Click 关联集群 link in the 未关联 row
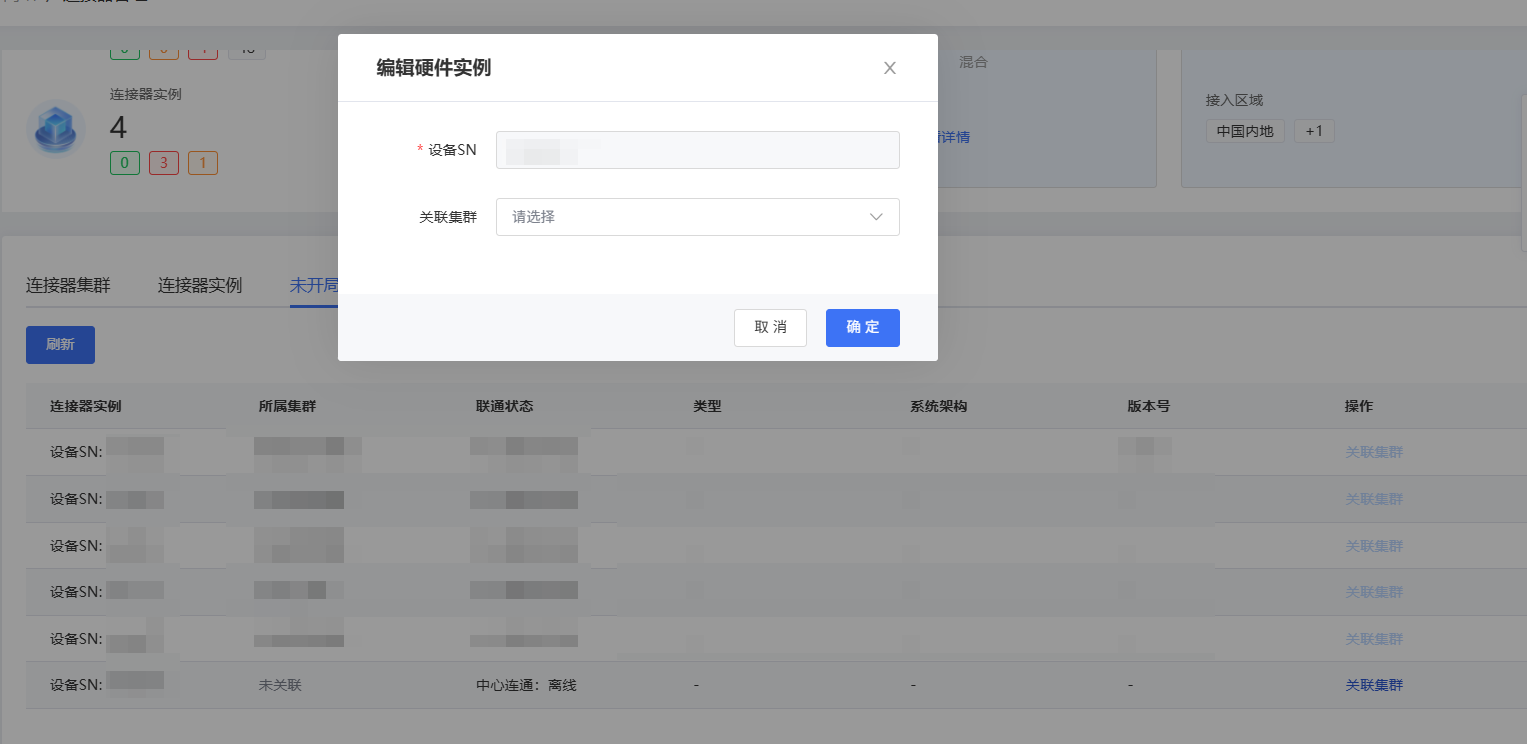 [1374, 686]
